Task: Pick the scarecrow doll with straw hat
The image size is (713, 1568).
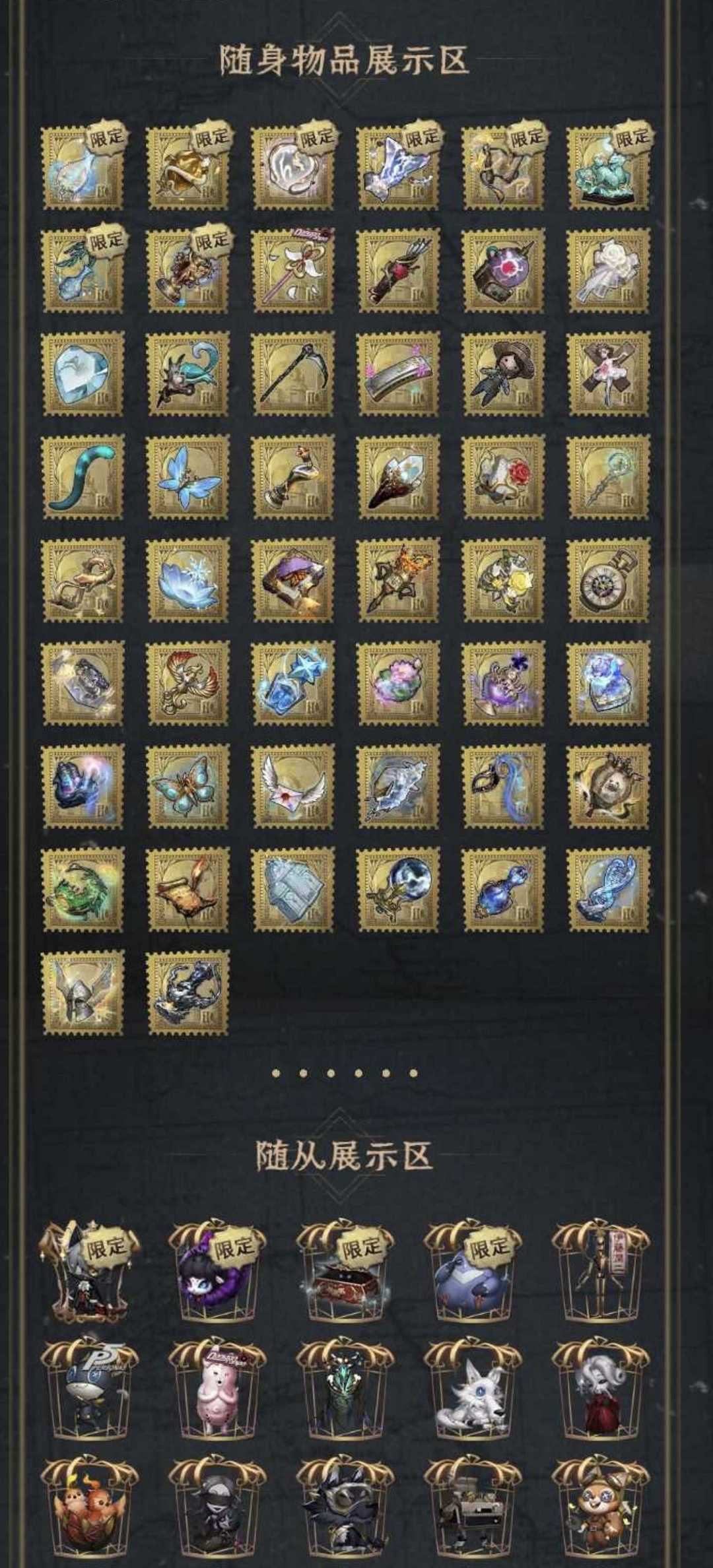Action: click(x=503, y=374)
